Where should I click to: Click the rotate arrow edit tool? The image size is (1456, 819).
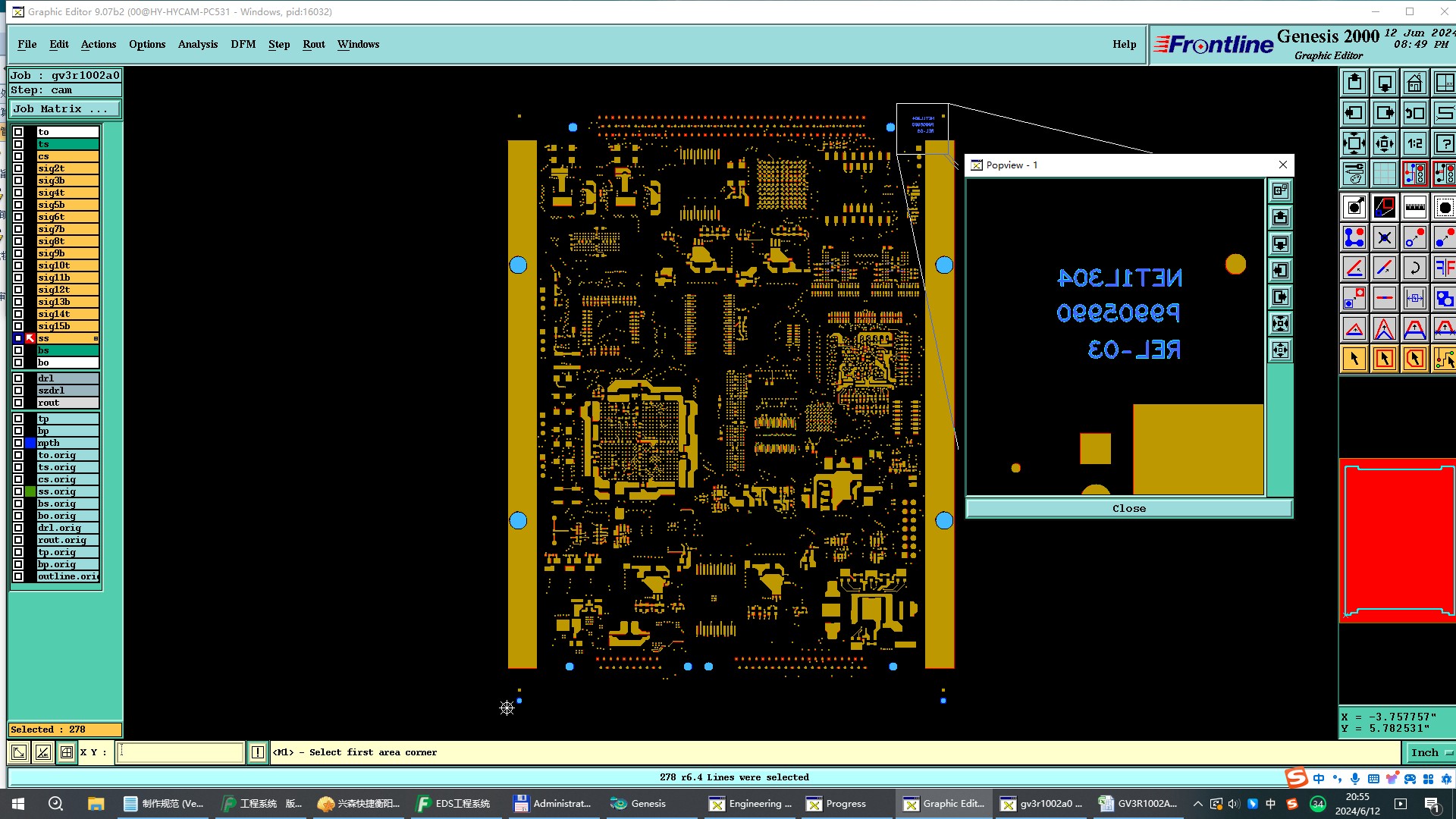[x=1414, y=268]
